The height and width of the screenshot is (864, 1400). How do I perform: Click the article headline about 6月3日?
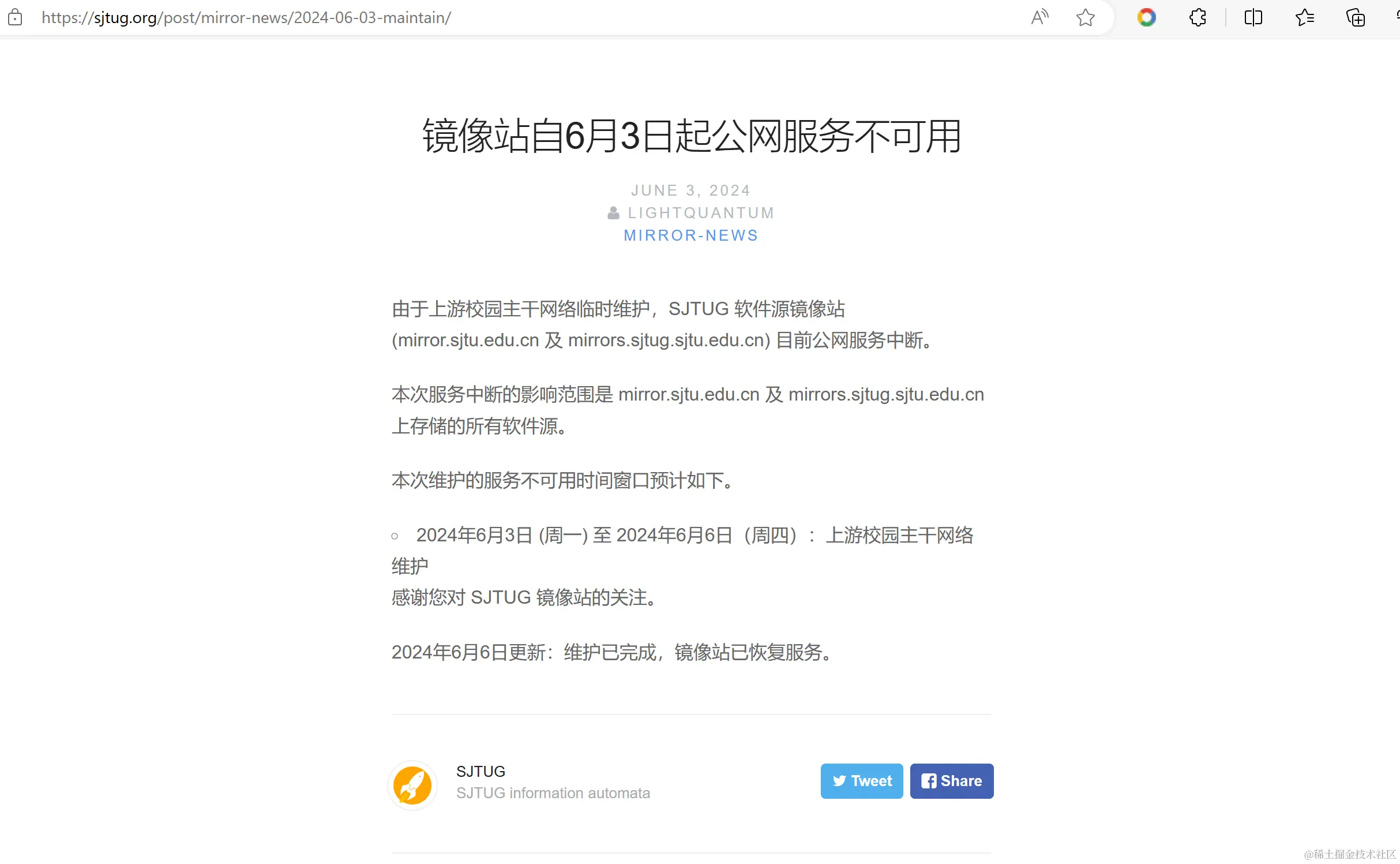(691, 136)
